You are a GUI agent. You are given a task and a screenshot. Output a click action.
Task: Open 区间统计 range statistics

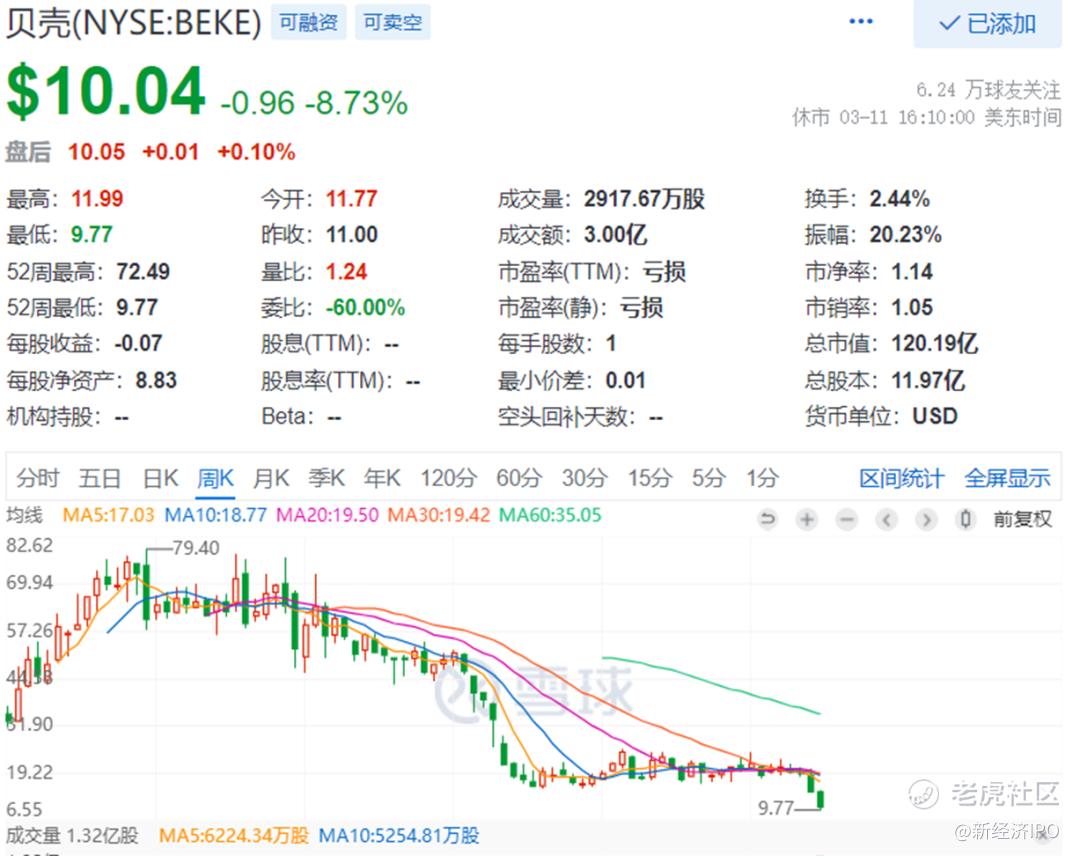point(902,478)
